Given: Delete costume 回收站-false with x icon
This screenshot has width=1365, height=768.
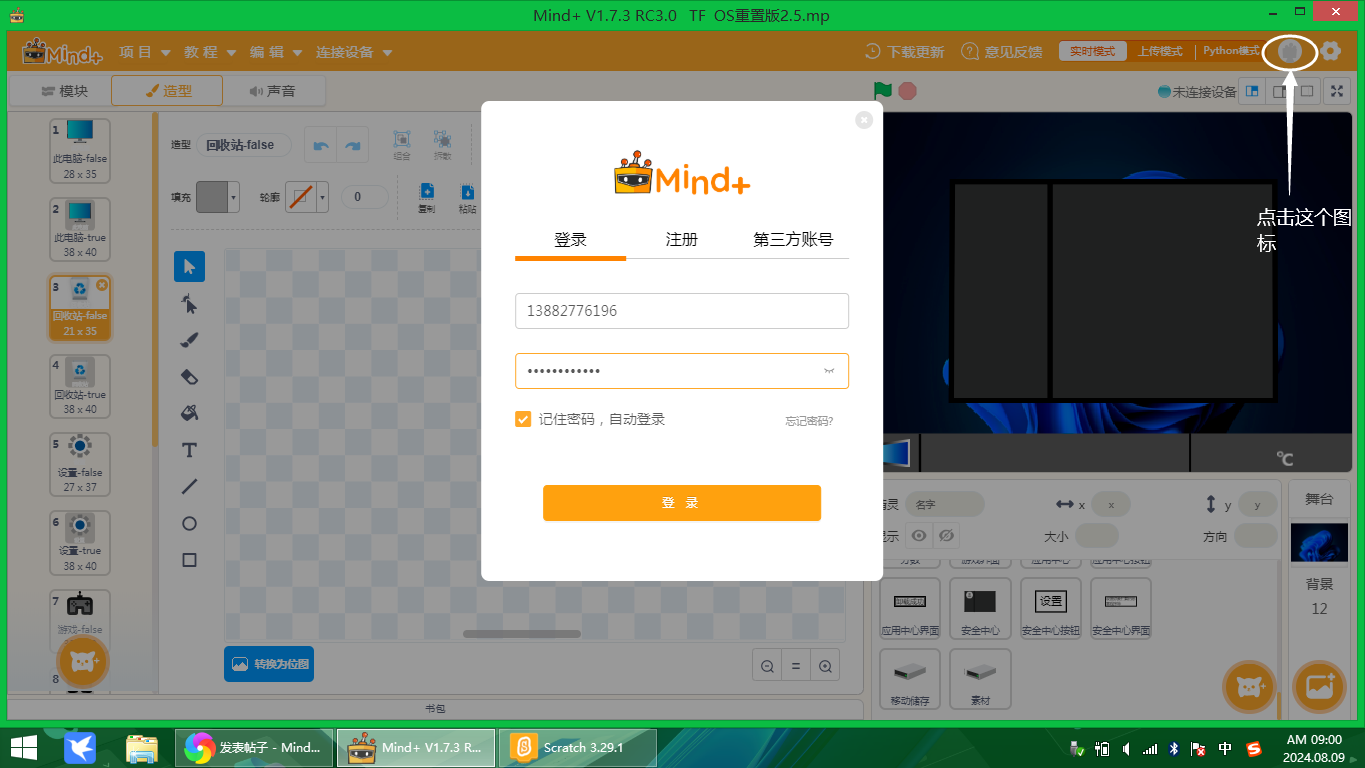Looking at the screenshot, I should (102, 285).
